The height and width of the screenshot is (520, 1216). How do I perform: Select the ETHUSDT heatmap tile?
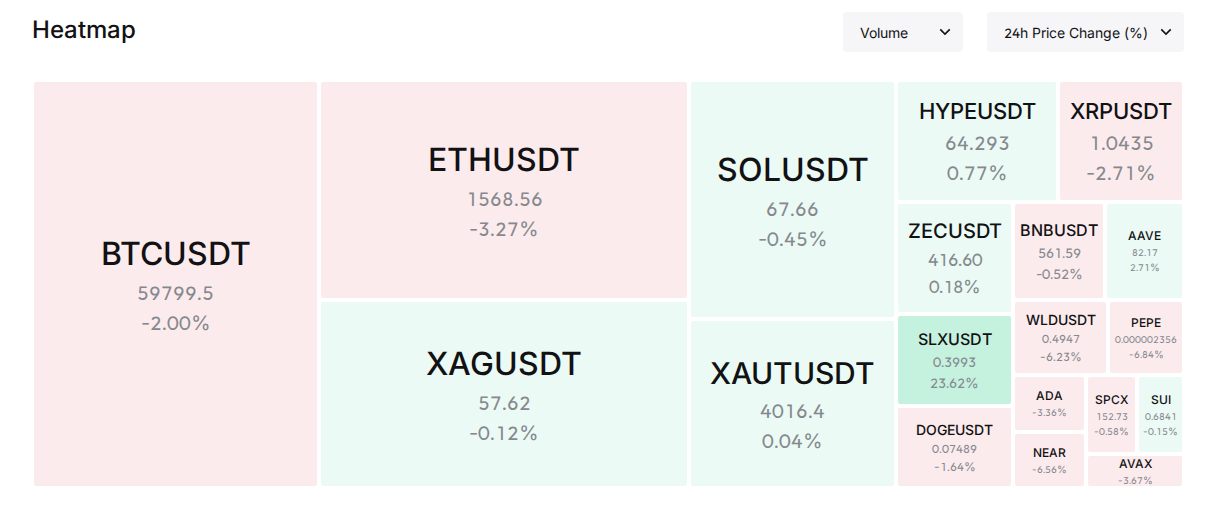[x=504, y=190]
